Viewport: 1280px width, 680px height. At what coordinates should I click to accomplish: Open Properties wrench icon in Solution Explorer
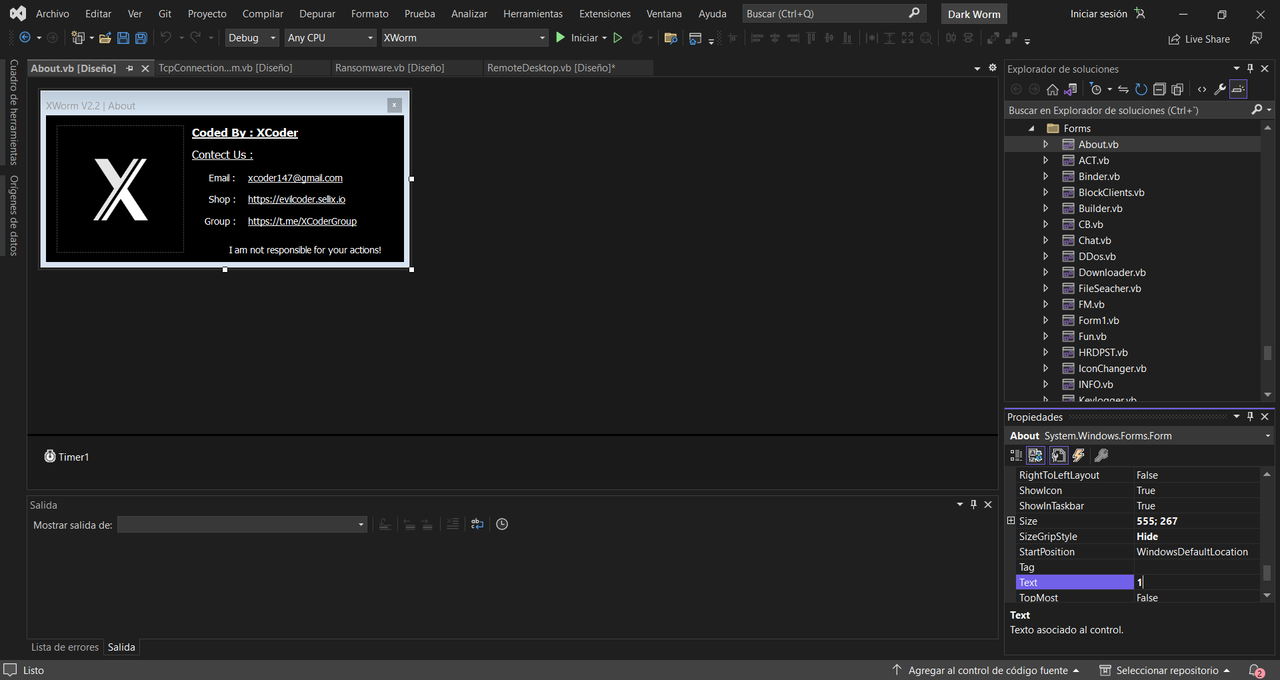pos(1220,89)
